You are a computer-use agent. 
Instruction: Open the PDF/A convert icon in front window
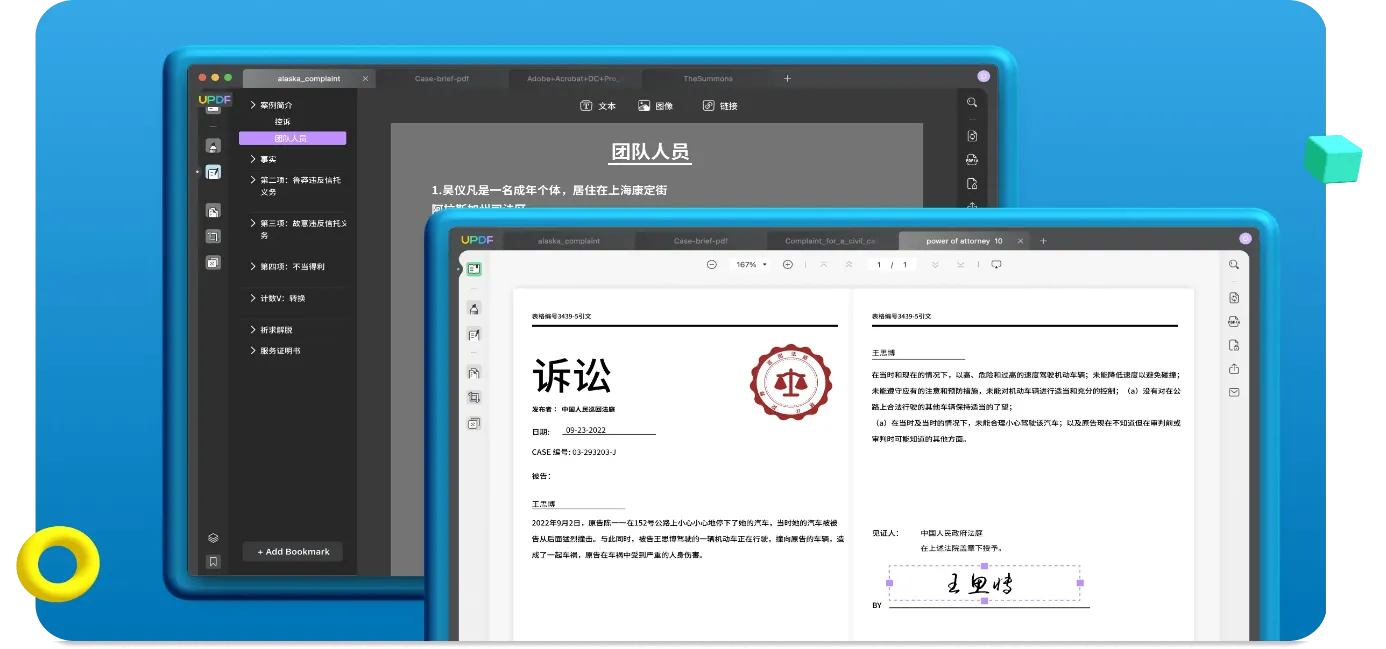1234,321
